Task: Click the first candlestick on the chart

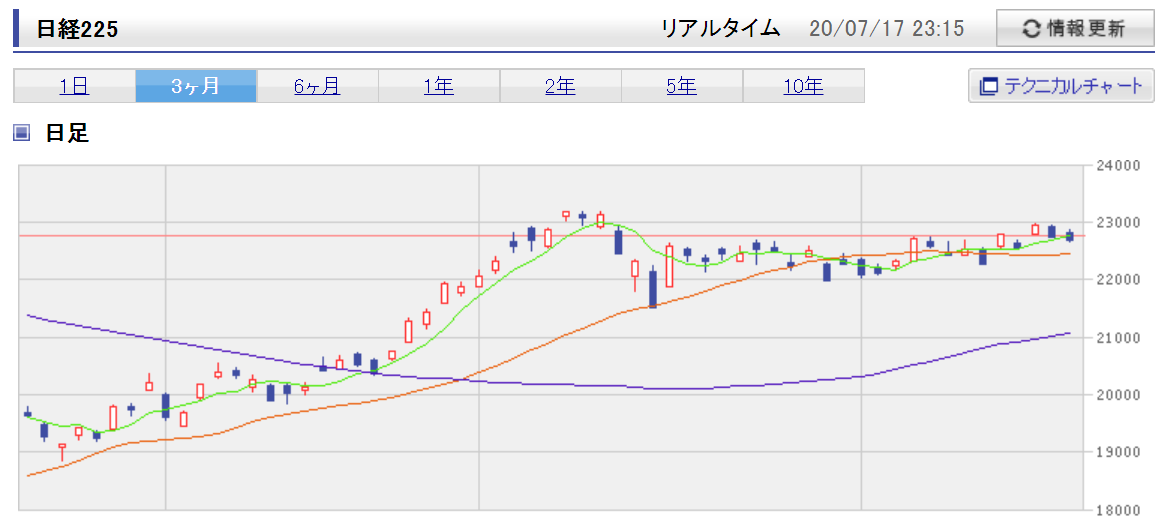Action: [27, 412]
